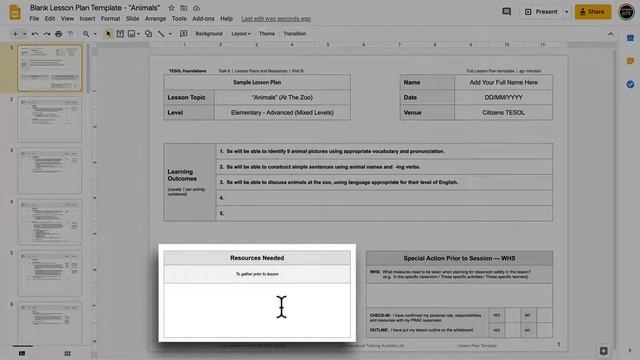Select slide 3 thumbnail

50,171
